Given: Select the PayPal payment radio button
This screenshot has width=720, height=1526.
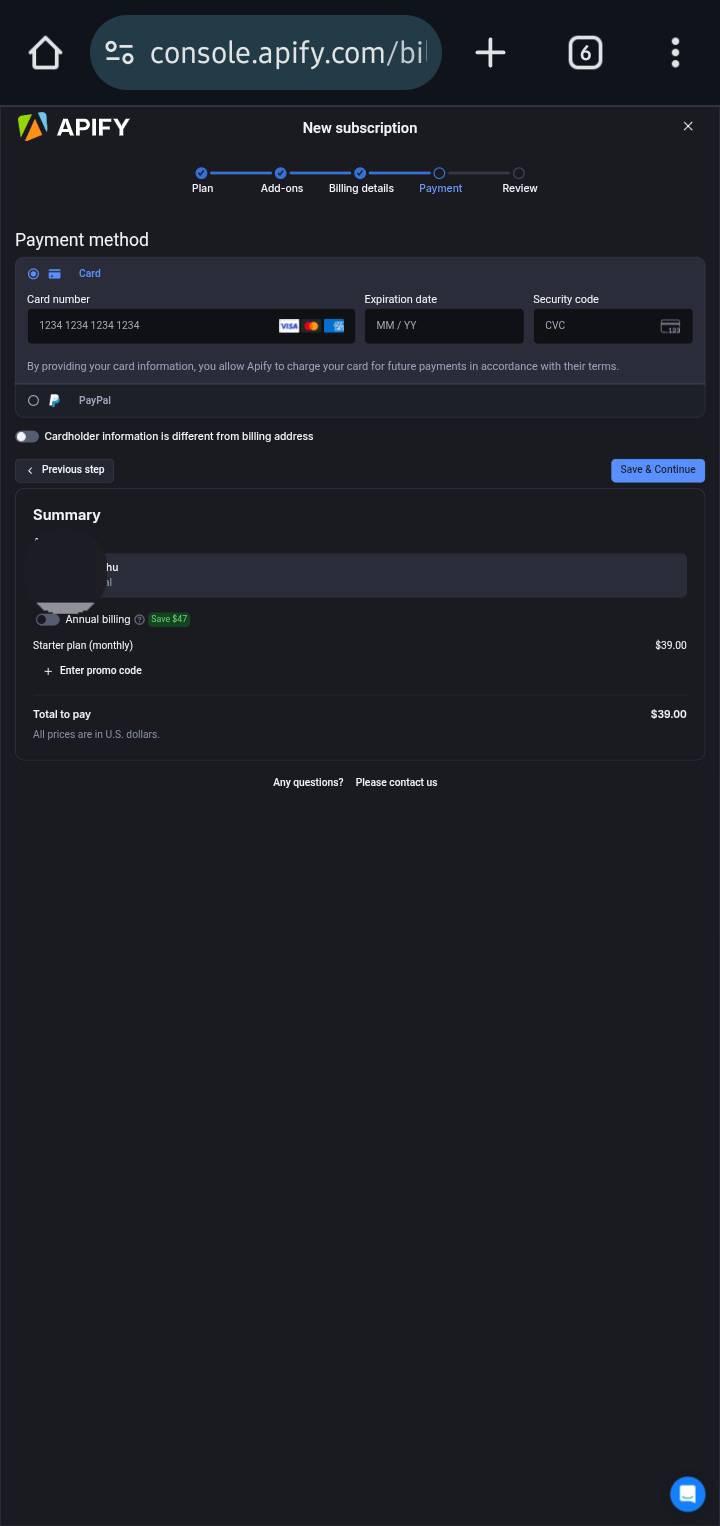Looking at the screenshot, I should coord(34,401).
